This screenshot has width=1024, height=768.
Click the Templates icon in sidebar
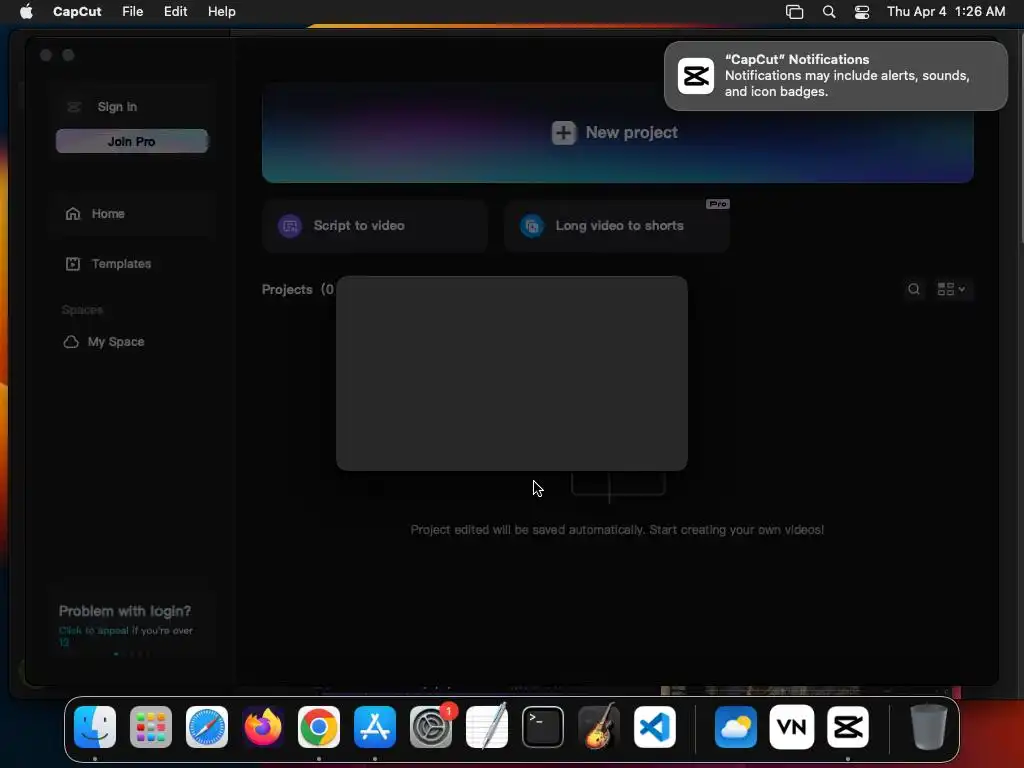click(x=72, y=264)
